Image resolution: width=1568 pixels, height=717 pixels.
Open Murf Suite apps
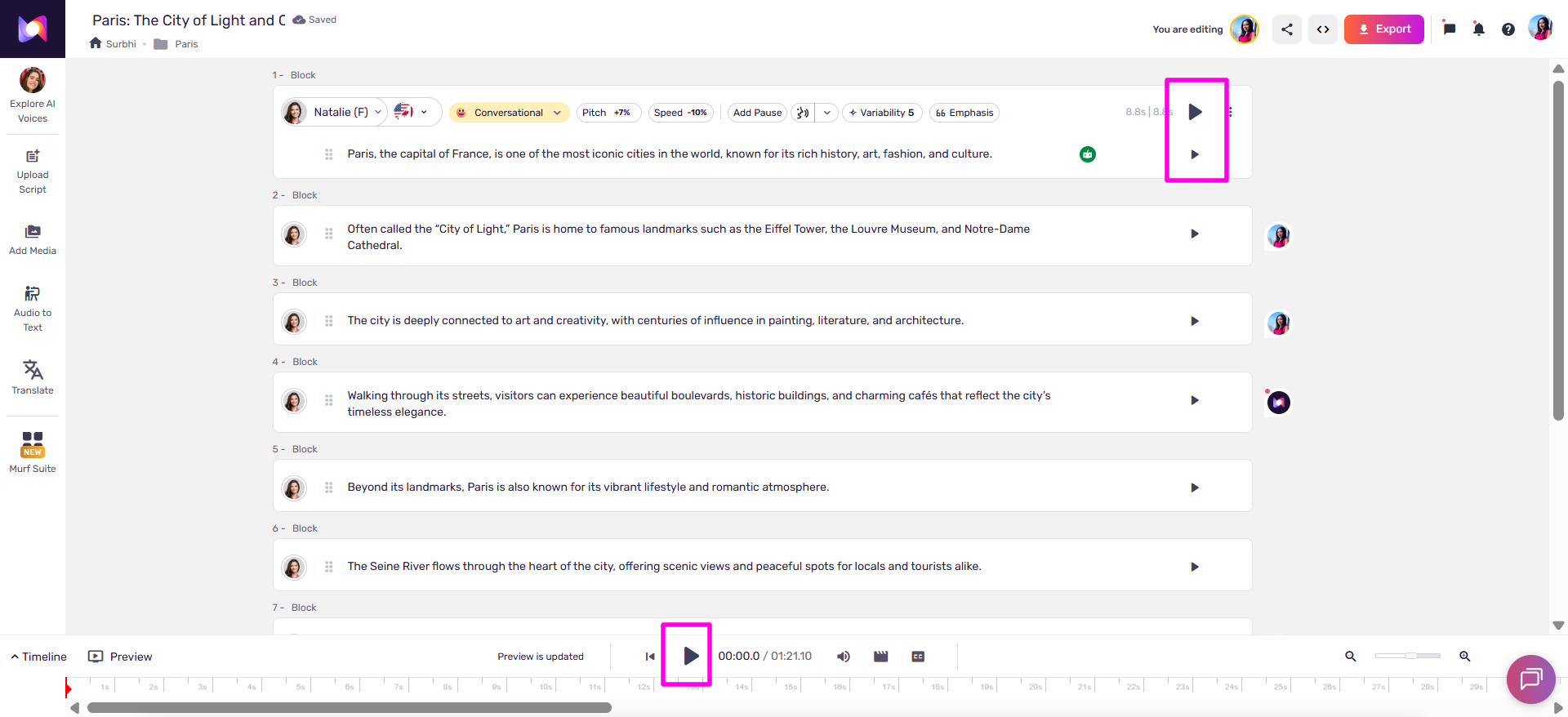click(33, 452)
